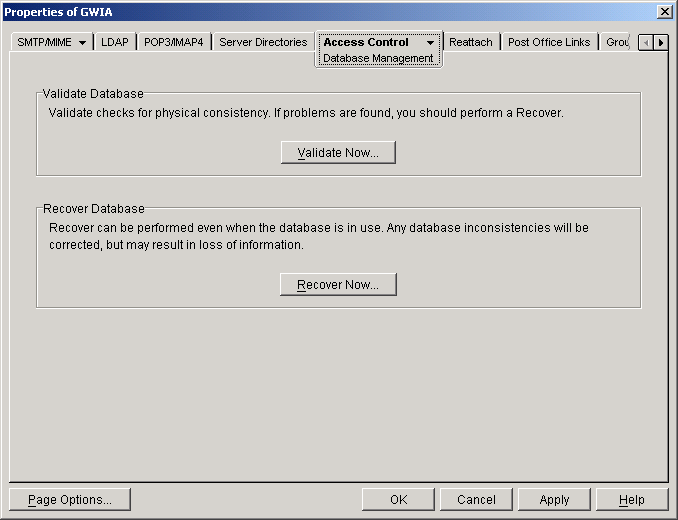
Task: Switch to the LDAP tab
Action: 115,43
